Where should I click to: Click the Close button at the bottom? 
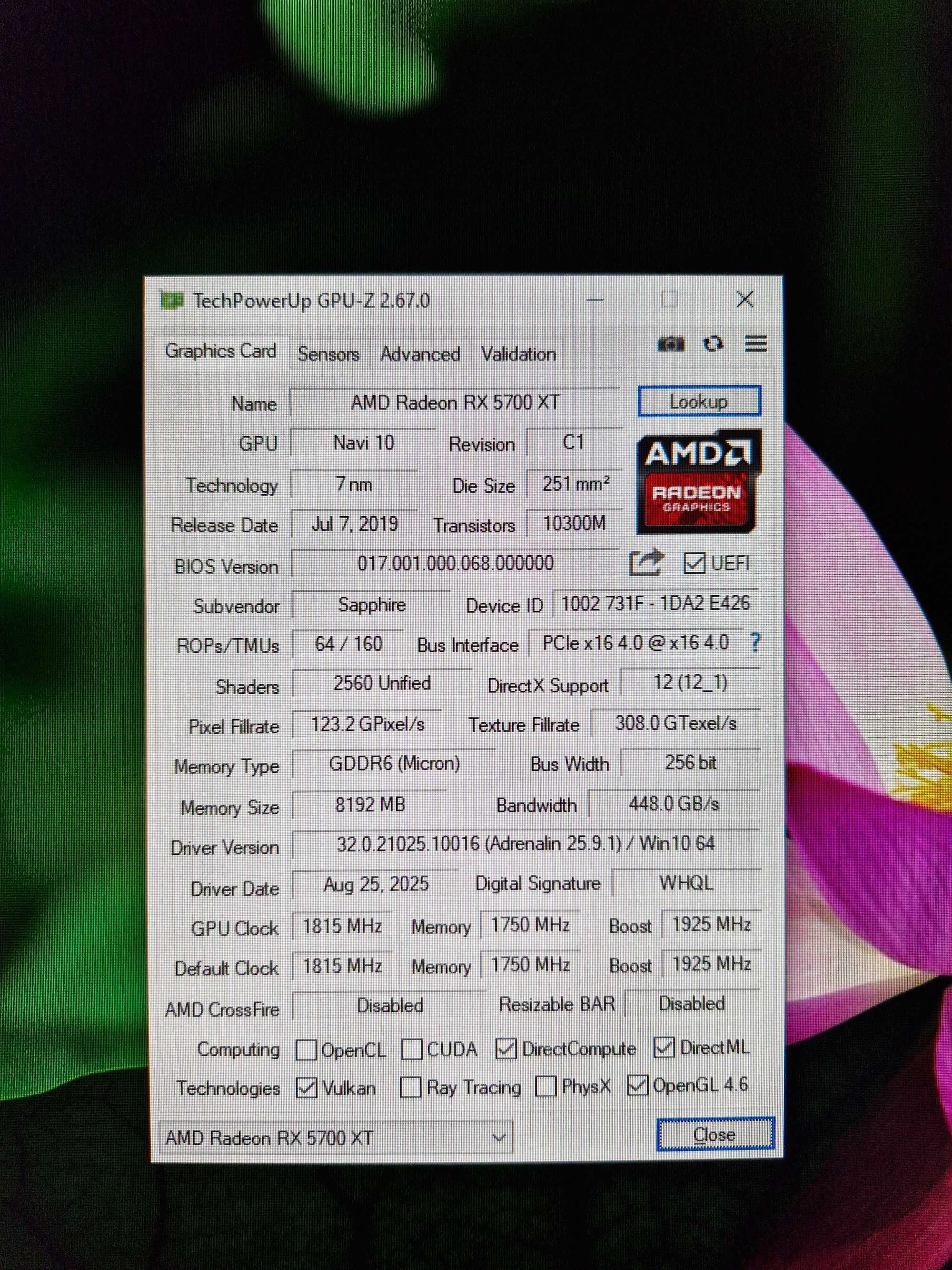tap(715, 1134)
